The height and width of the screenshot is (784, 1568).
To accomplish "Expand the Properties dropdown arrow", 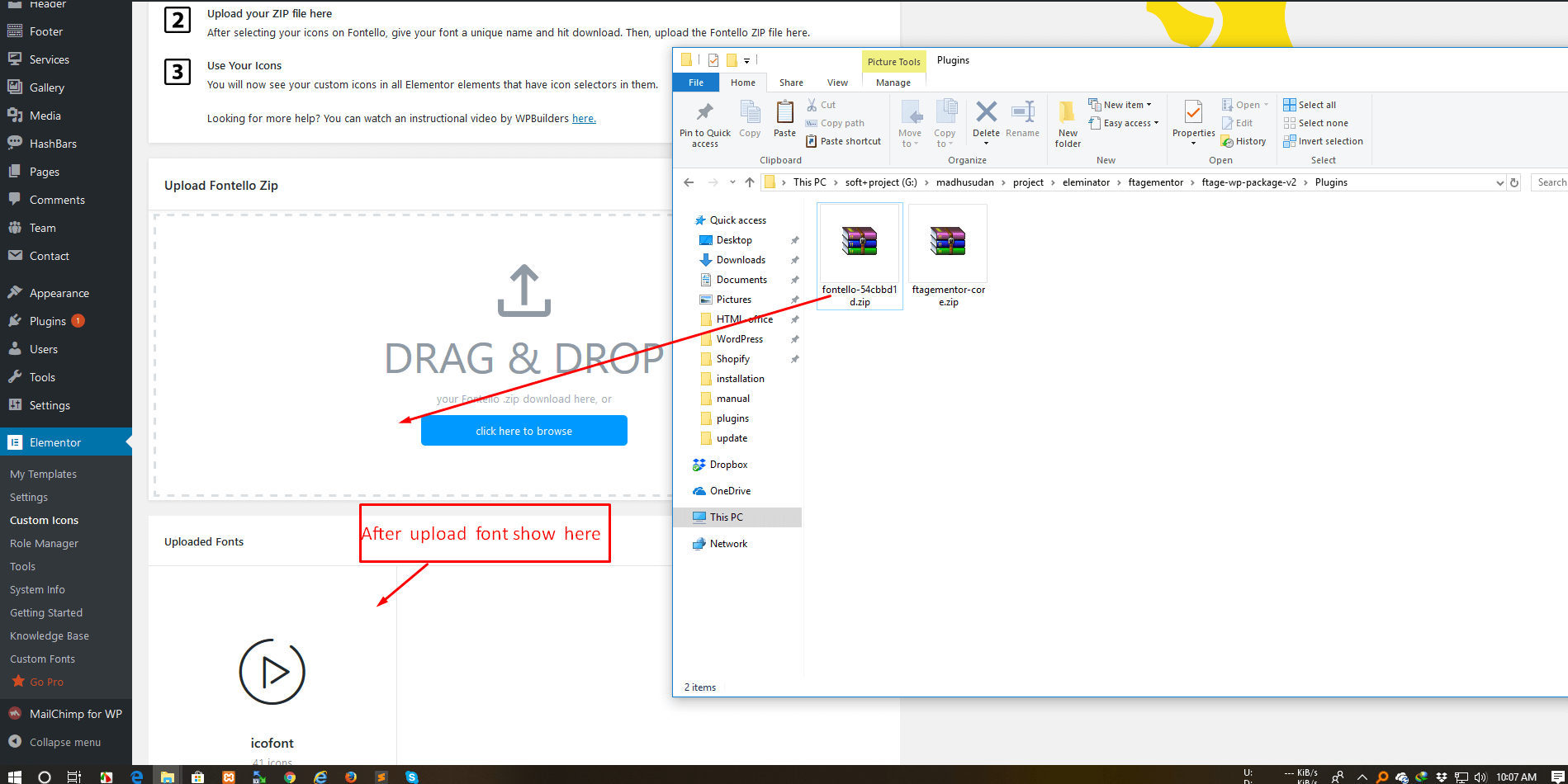I will 1193,144.
